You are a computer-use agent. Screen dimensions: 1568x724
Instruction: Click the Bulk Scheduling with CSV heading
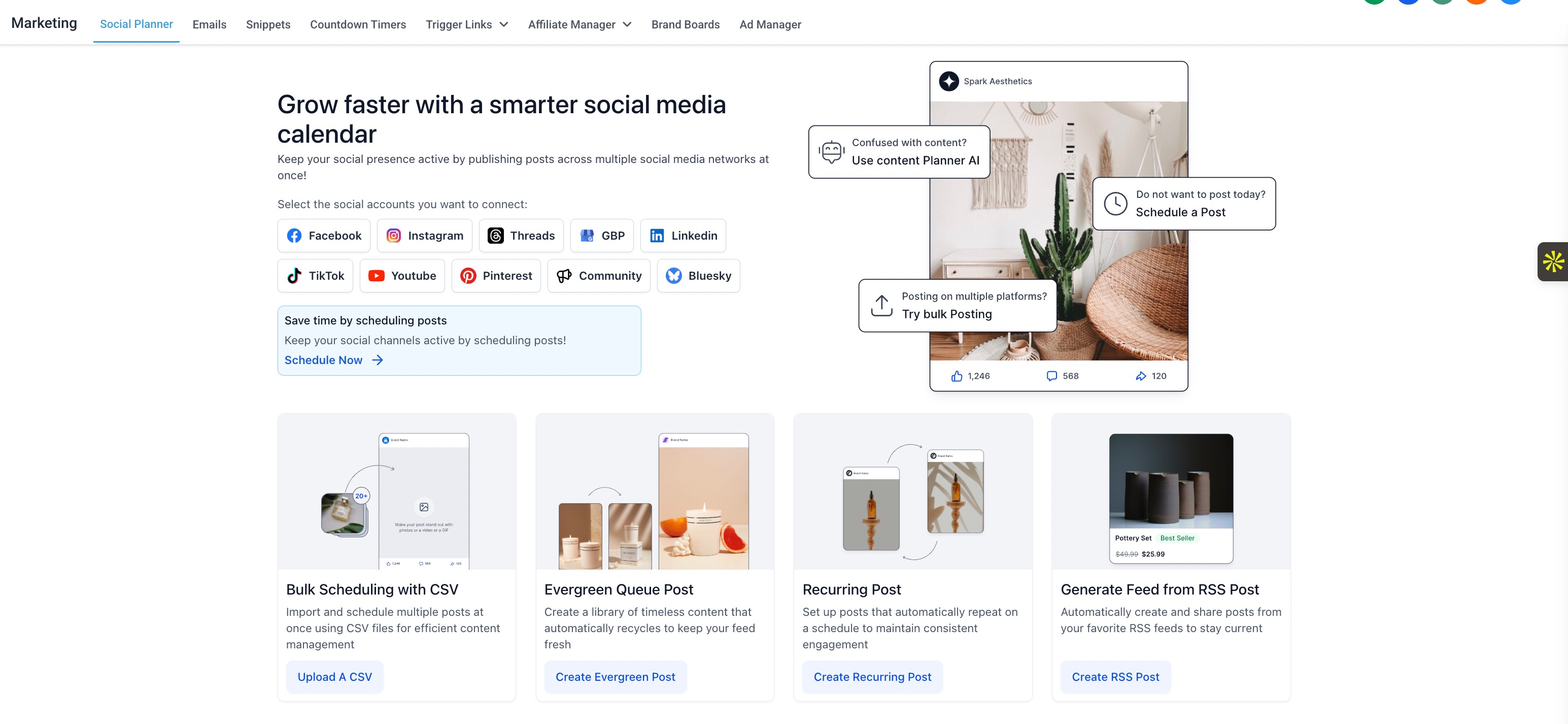(372, 589)
